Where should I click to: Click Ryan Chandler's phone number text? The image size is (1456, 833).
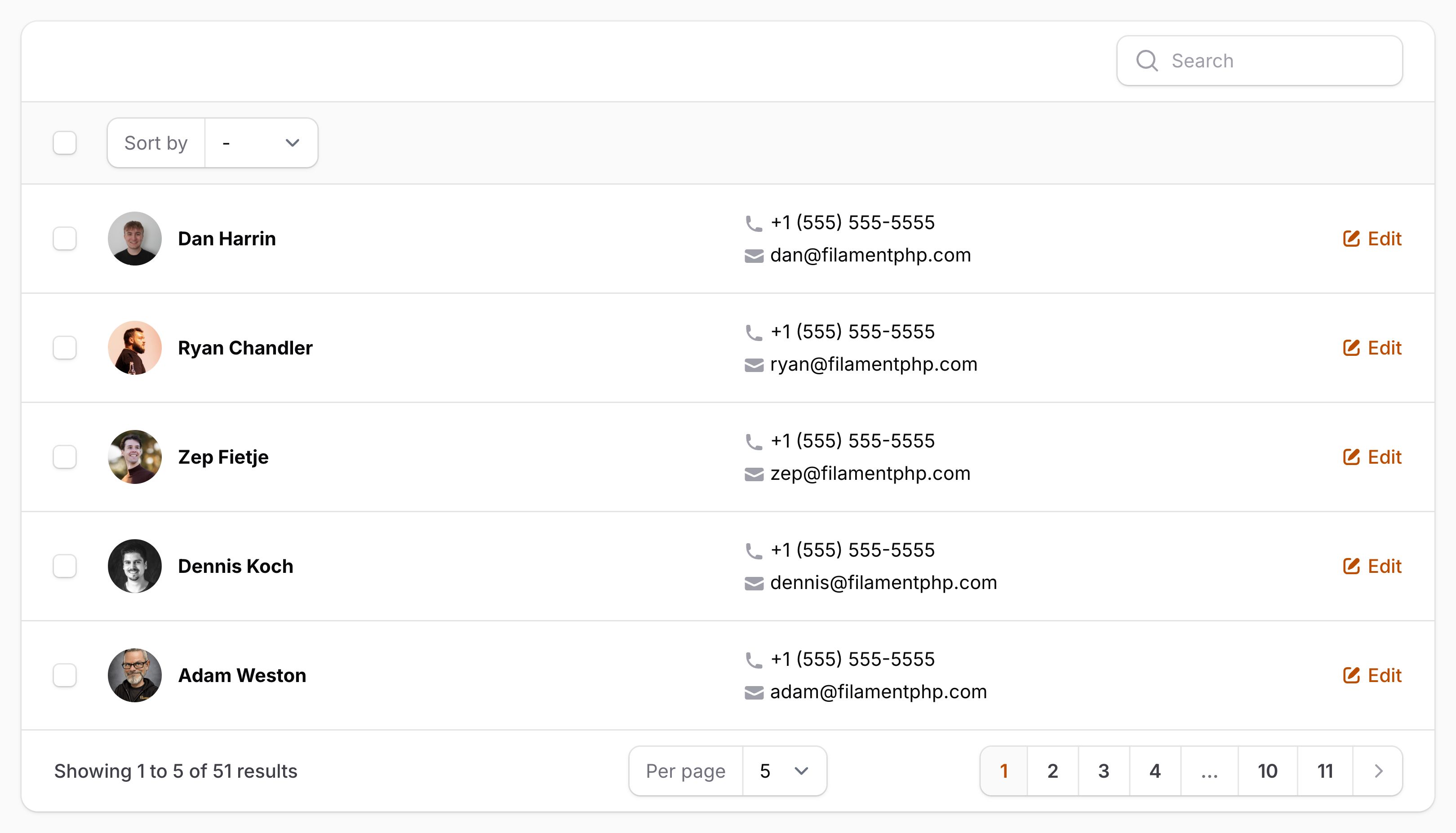[852, 332]
